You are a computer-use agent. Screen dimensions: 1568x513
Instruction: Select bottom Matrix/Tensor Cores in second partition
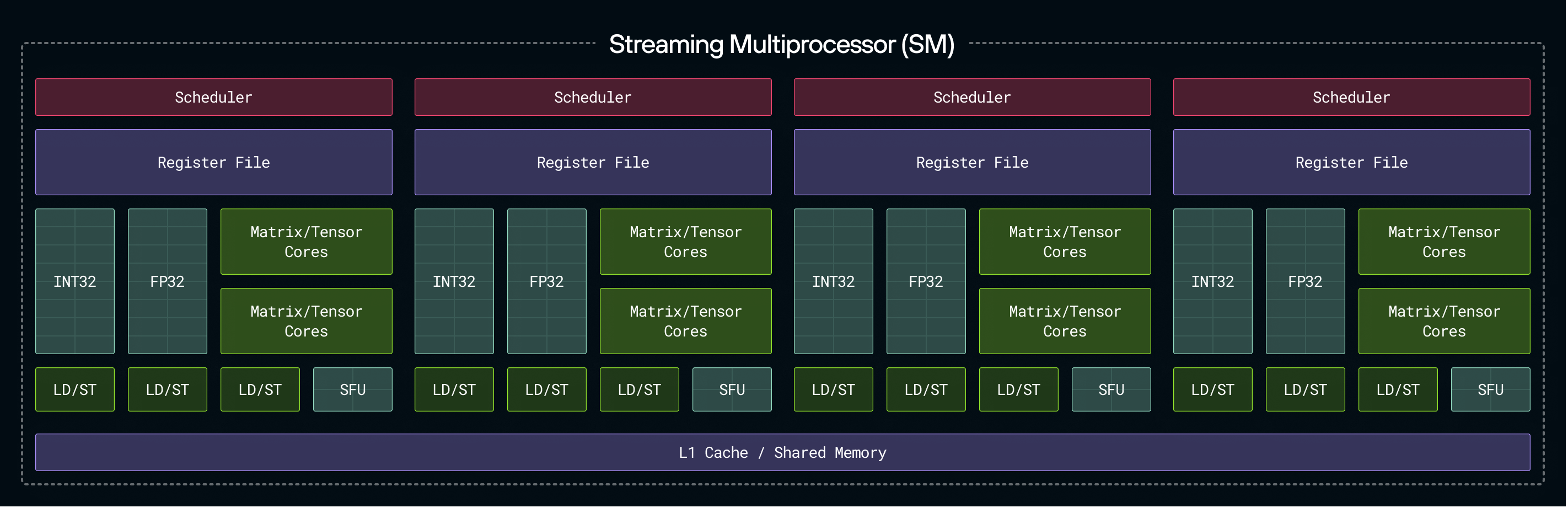(685, 321)
